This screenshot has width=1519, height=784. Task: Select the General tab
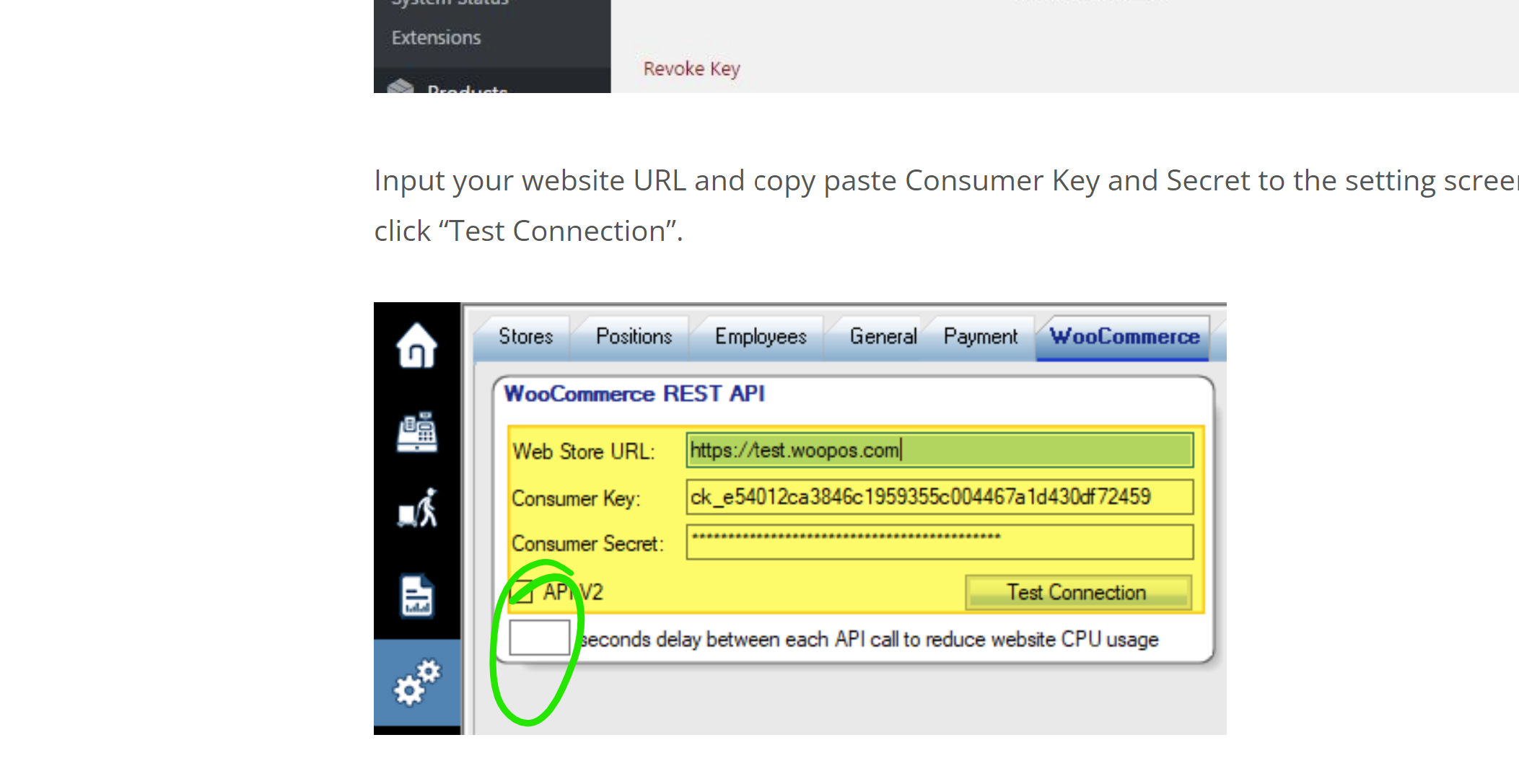pos(883,336)
